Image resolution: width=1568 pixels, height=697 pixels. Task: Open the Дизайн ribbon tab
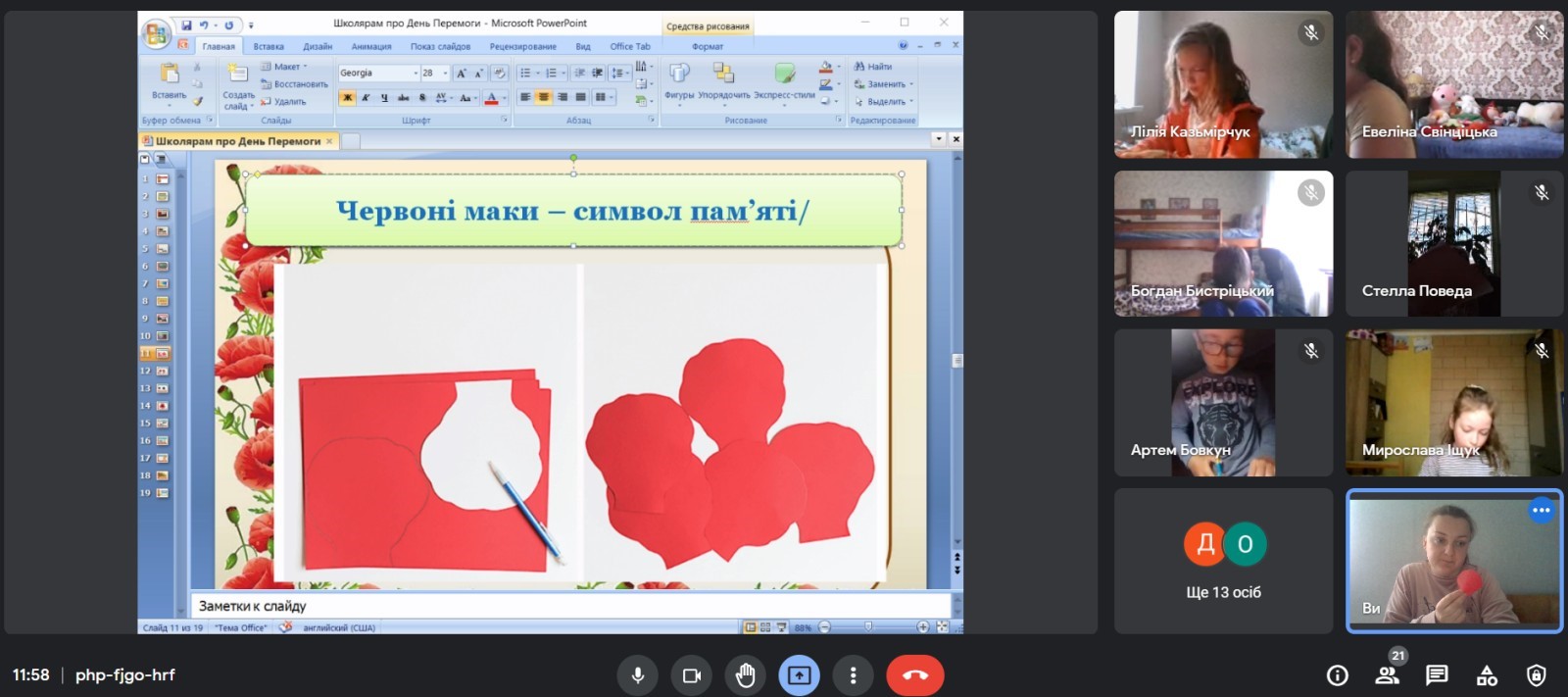318,46
